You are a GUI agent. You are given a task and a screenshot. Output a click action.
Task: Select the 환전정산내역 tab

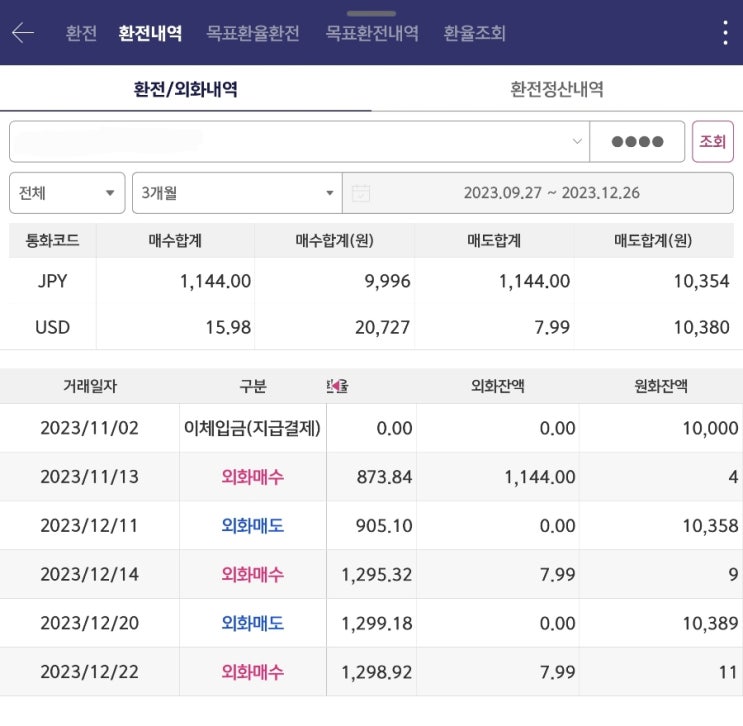pyautogui.click(x=557, y=89)
